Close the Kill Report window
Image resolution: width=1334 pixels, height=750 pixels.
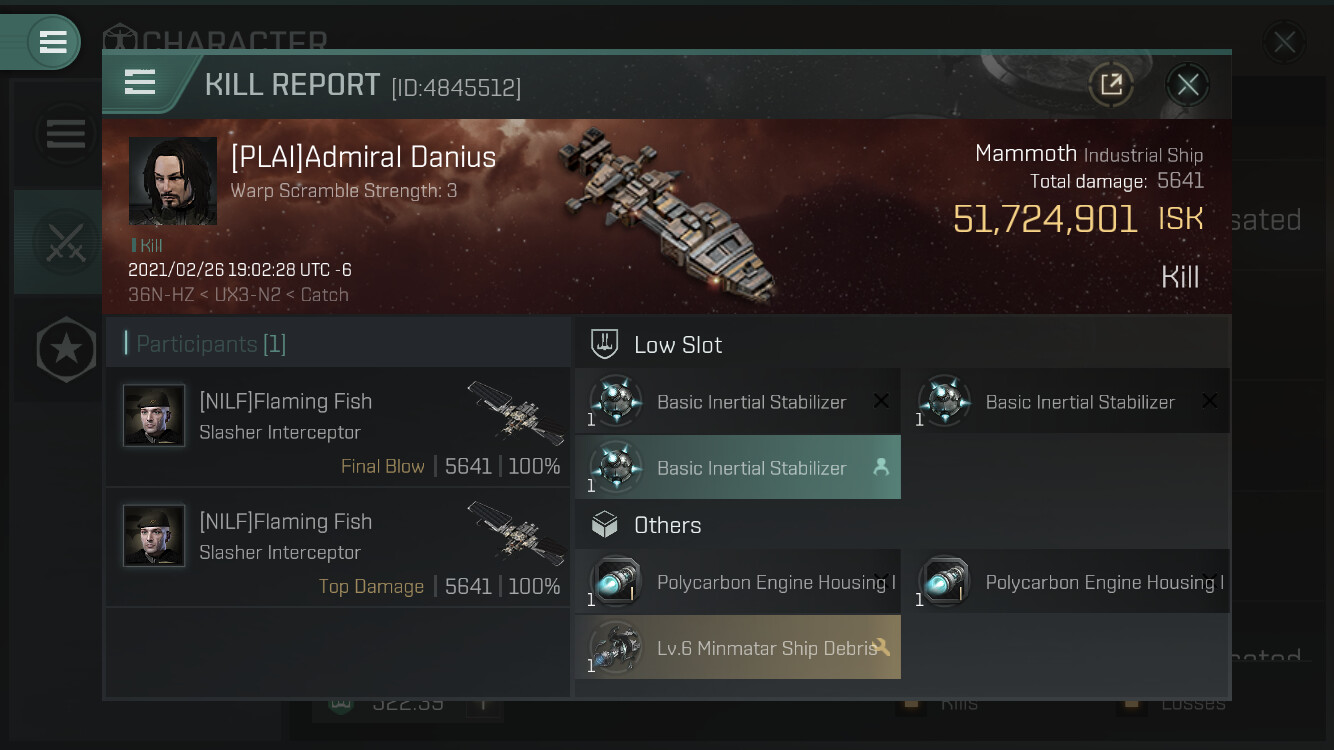1187,85
